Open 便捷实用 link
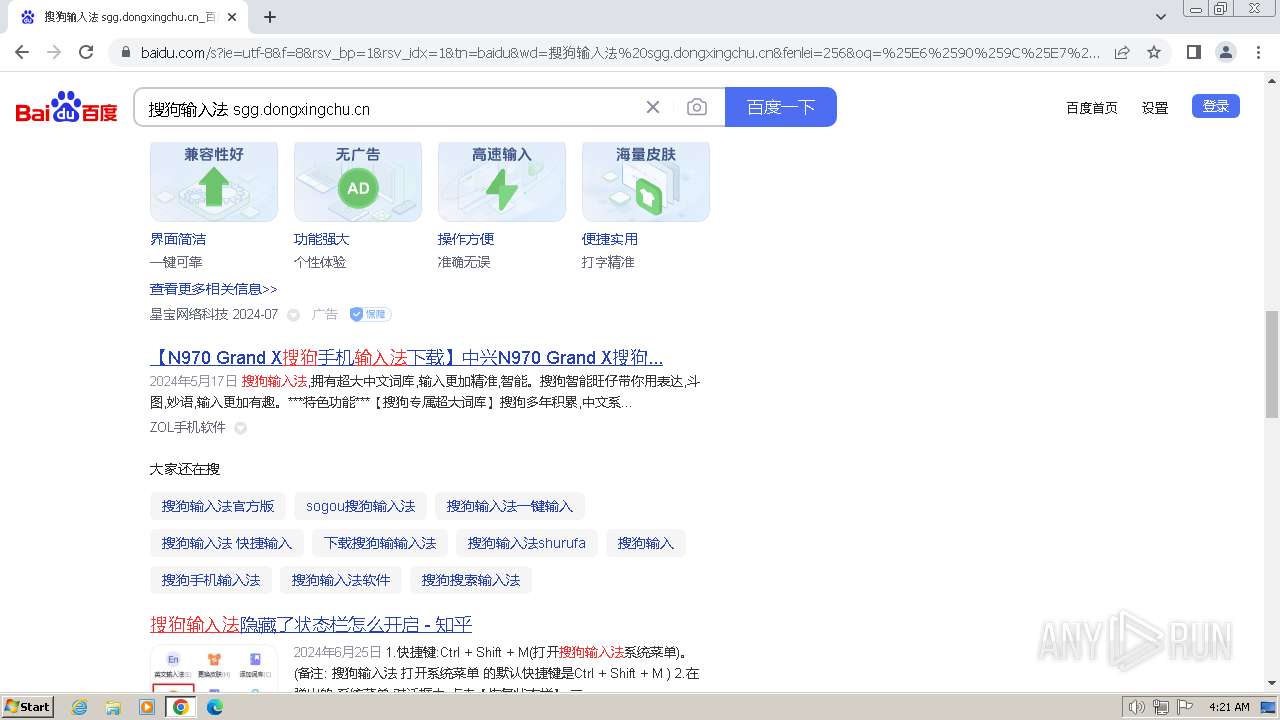This screenshot has height=720, width=1280. tap(610, 239)
